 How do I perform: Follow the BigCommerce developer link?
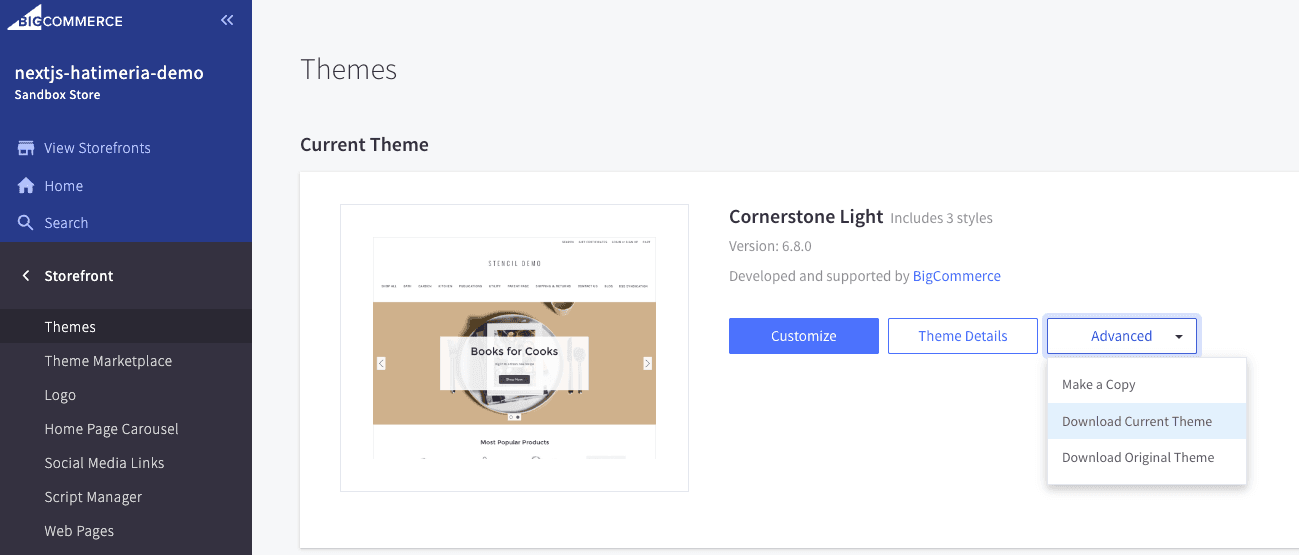[x=956, y=276]
